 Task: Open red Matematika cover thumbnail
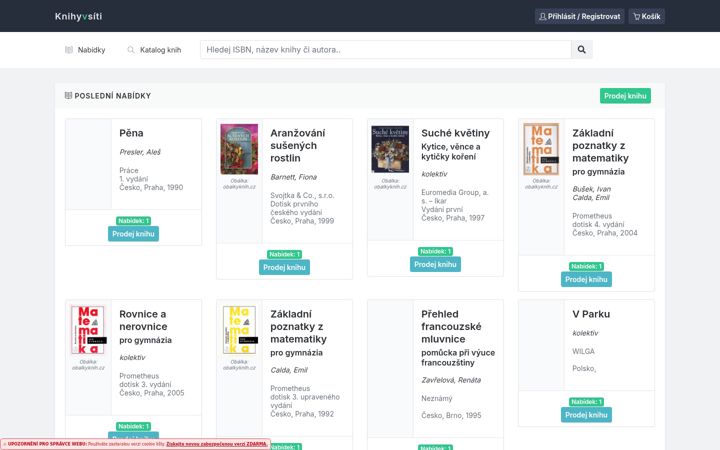coord(88,330)
